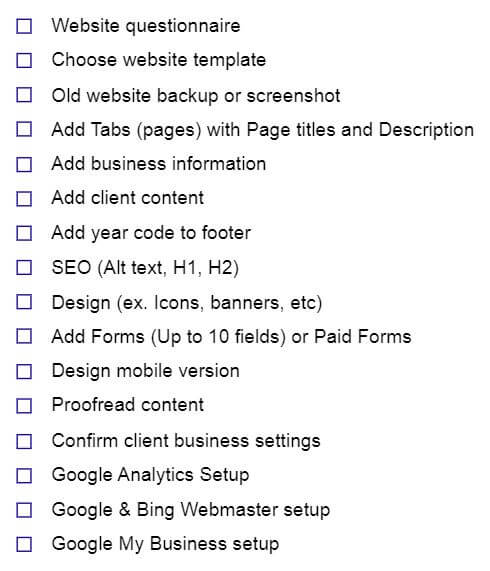
Task: Tick the Choose website template box
Action: pos(24,60)
